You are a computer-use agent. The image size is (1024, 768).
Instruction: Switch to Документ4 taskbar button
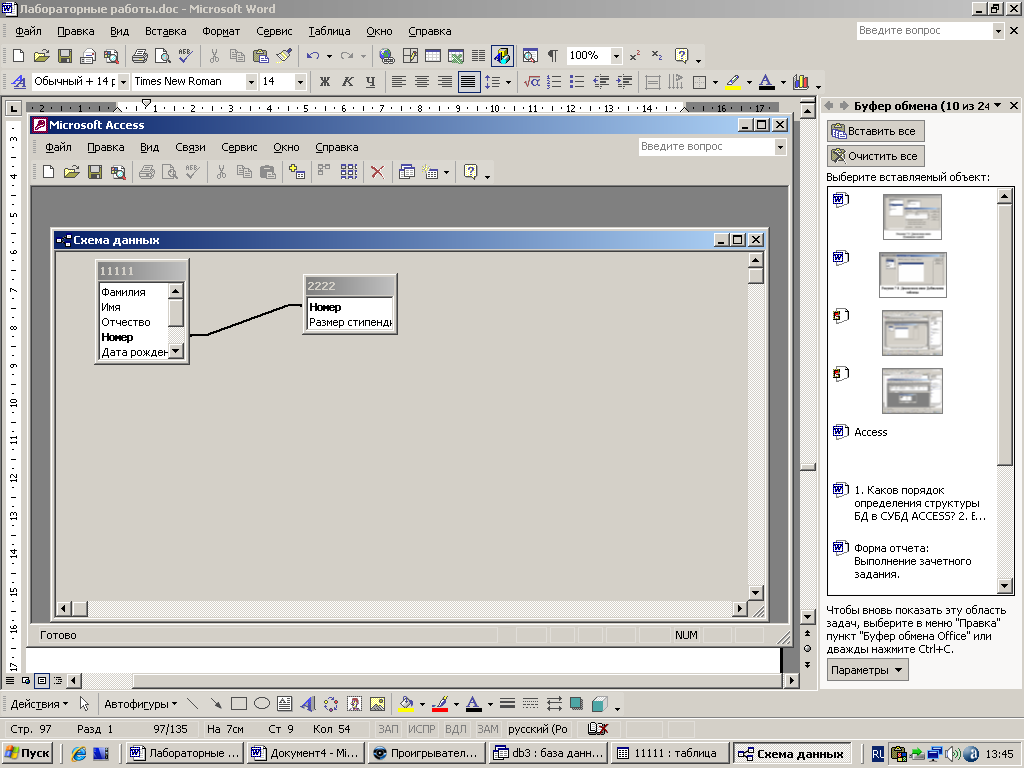[x=306, y=753]
